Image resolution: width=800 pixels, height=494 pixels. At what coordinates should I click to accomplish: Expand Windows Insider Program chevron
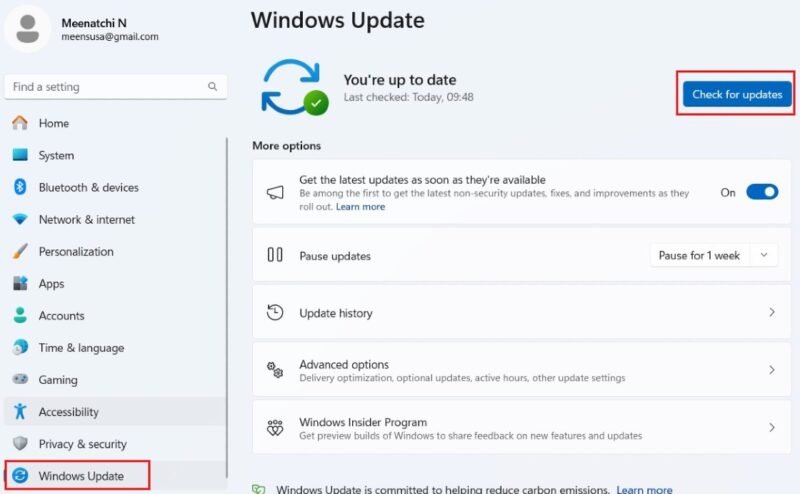[x=772, y=427]
